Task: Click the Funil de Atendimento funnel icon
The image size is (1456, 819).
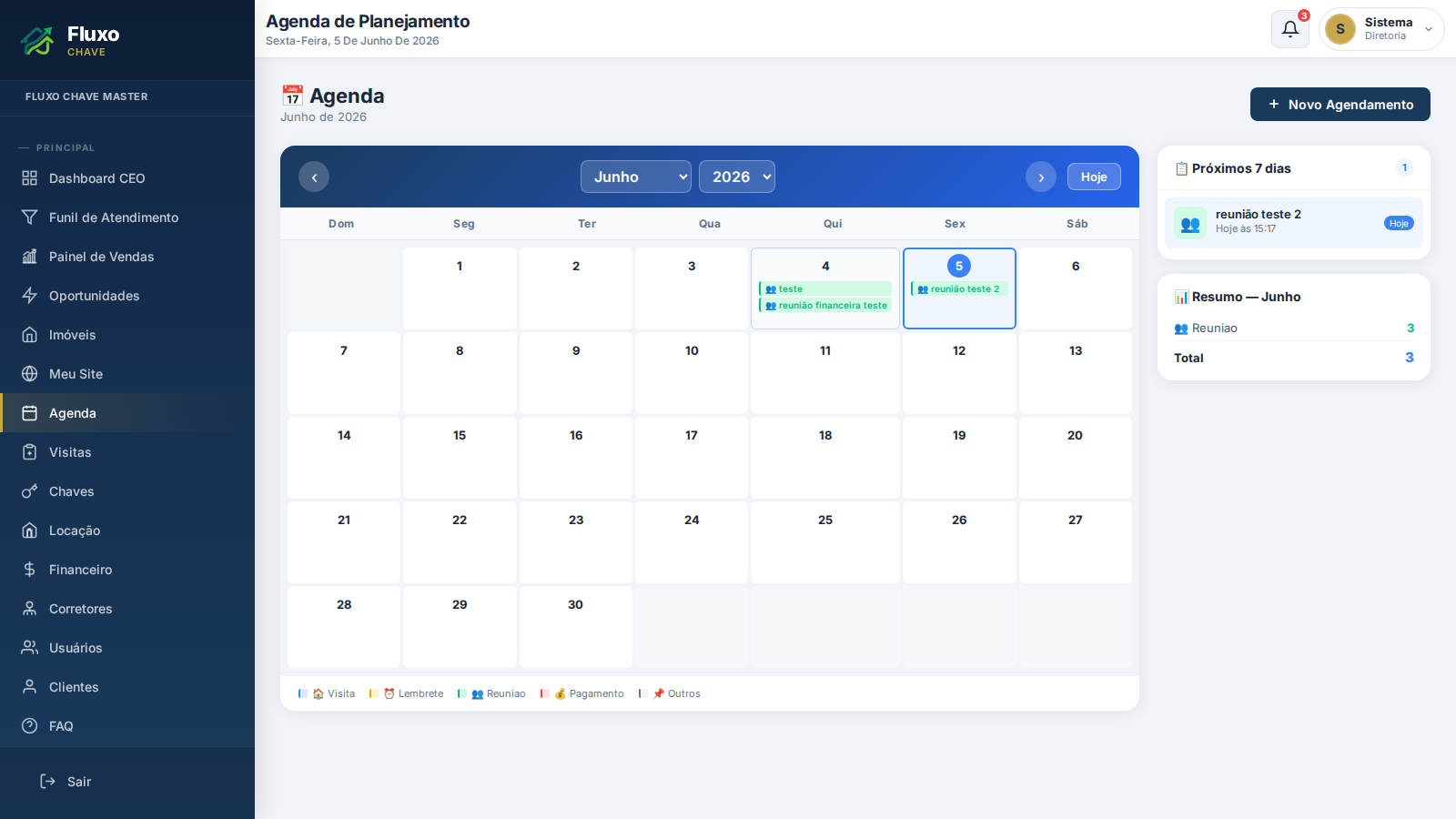Action: pyautogui.click(x=30, y=217)
